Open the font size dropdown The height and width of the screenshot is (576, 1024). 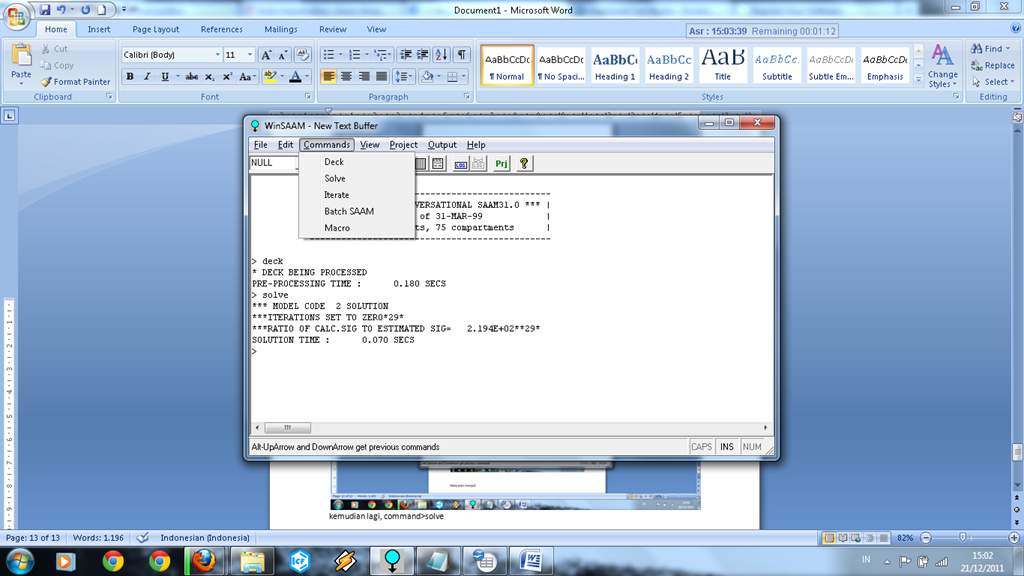(249, 55)
